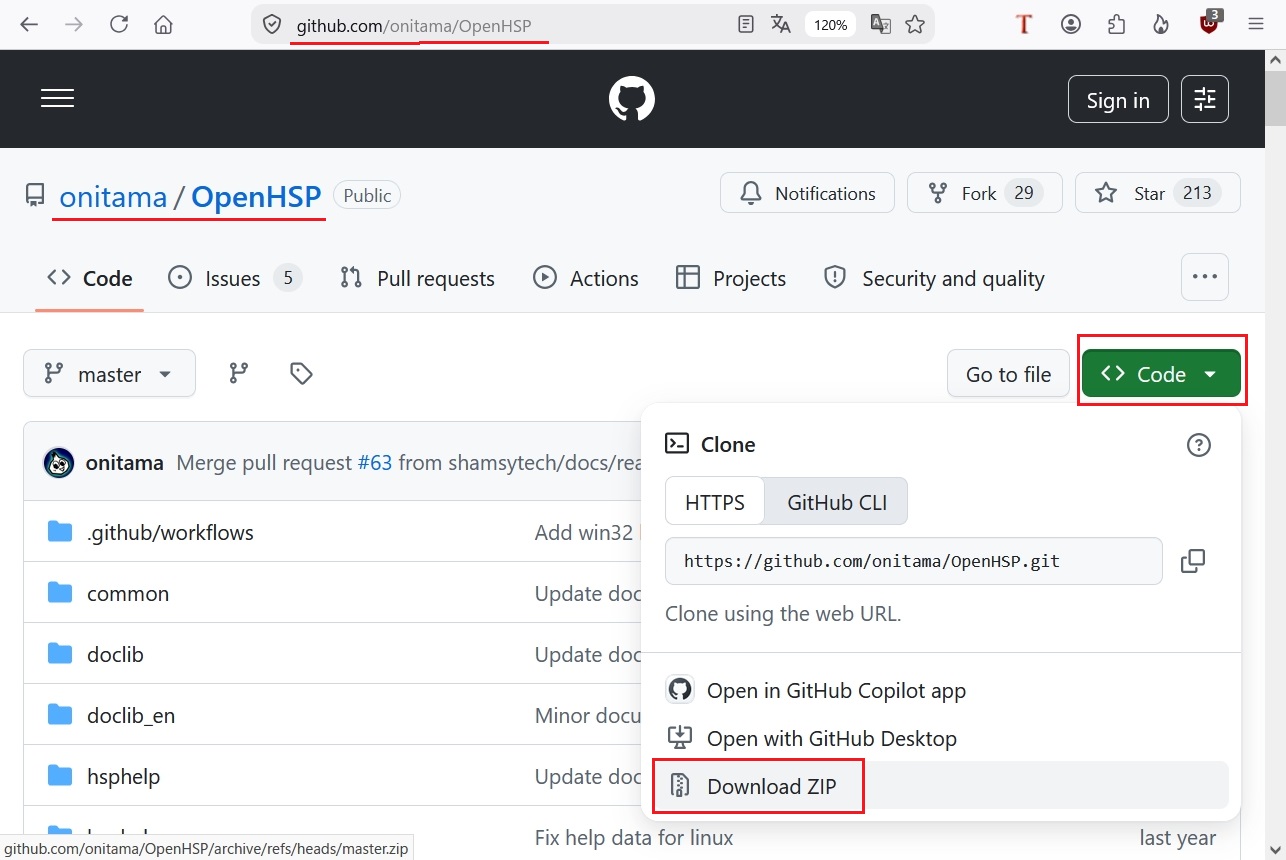View branches using the branch icon
1286x860 pixels.
click(x=238, y=374)
